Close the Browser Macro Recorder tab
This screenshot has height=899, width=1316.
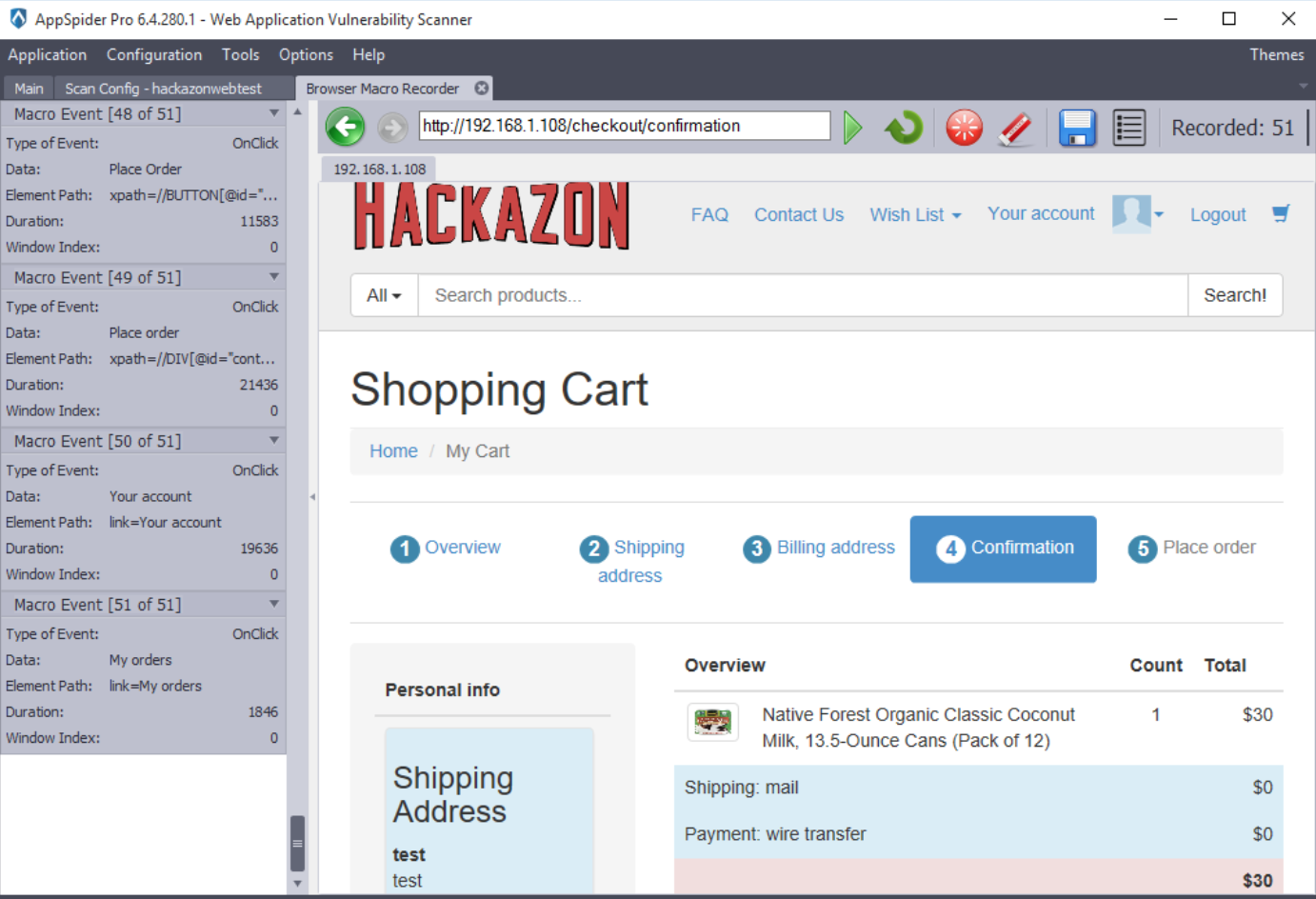pos(482,88)
